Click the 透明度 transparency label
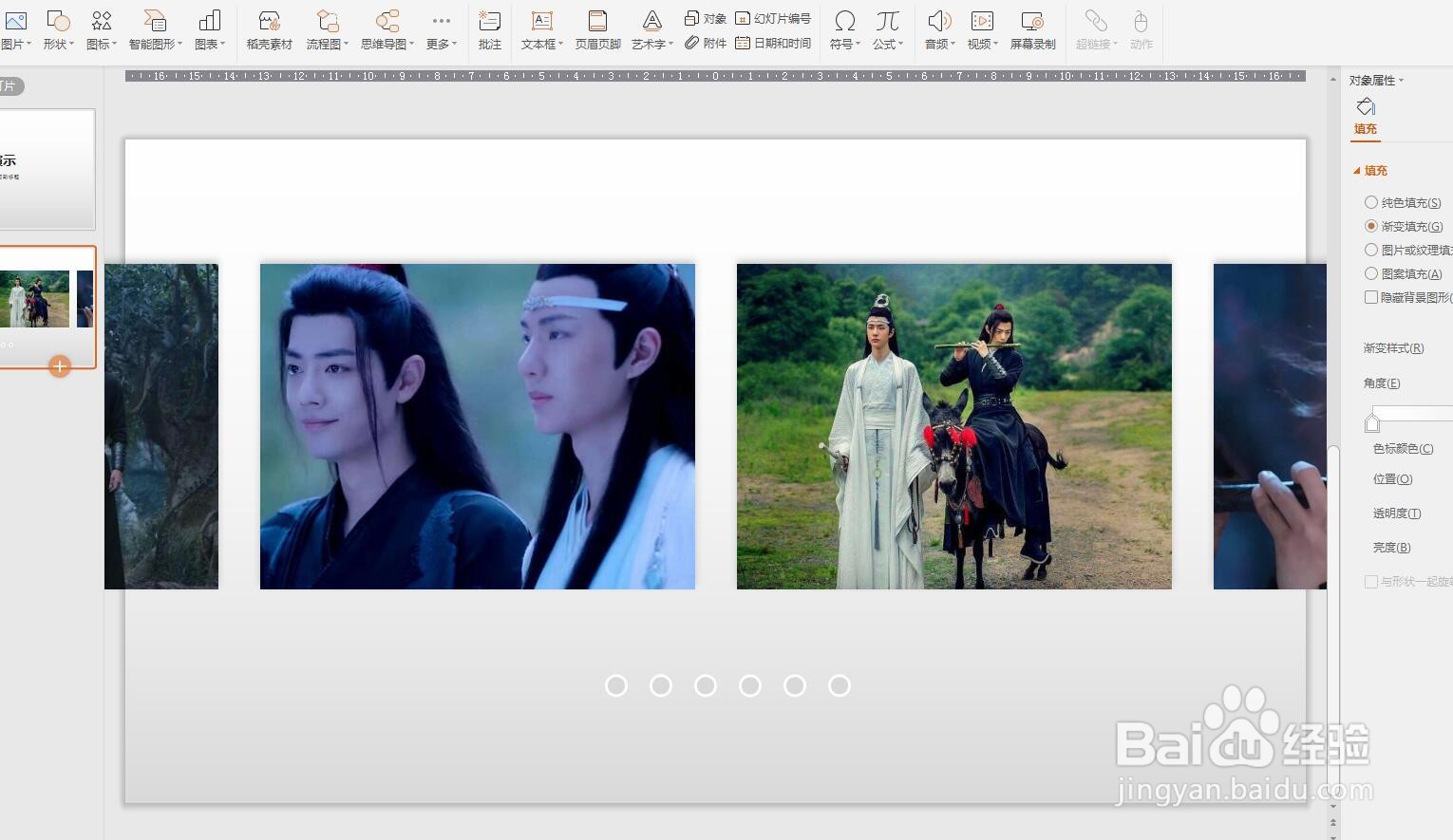The height and width of the screenshot is (840, 1453). click(x=1397, y=513)
